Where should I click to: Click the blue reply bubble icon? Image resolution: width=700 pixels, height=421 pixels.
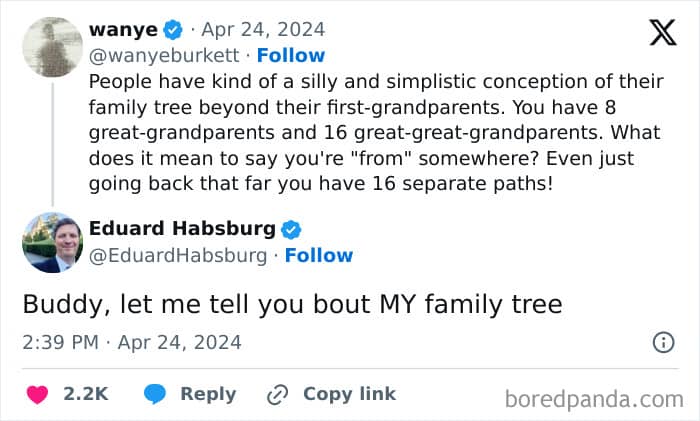click(154, 394)
